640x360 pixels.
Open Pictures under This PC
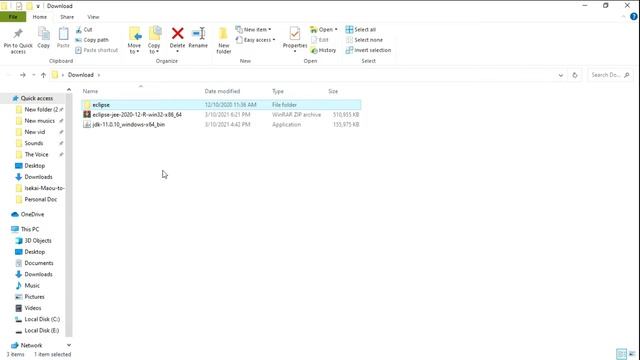[34, 297]
